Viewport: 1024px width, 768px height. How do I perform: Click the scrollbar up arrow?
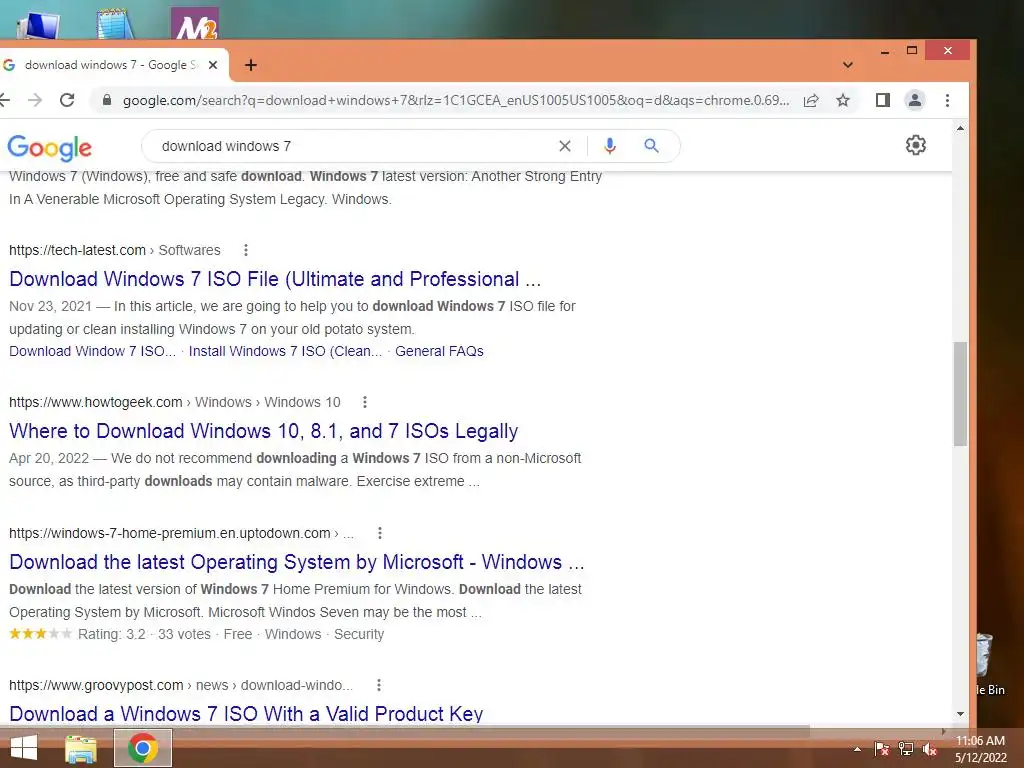pyautogui.click(x=960, y=129)
